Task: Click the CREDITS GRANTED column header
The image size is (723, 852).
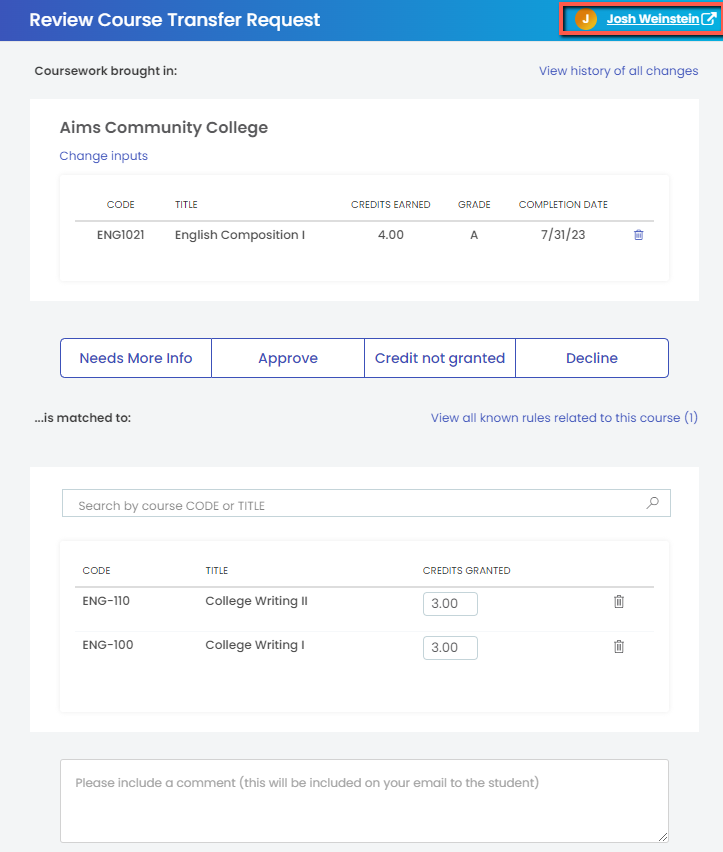Action: [466, 571]
